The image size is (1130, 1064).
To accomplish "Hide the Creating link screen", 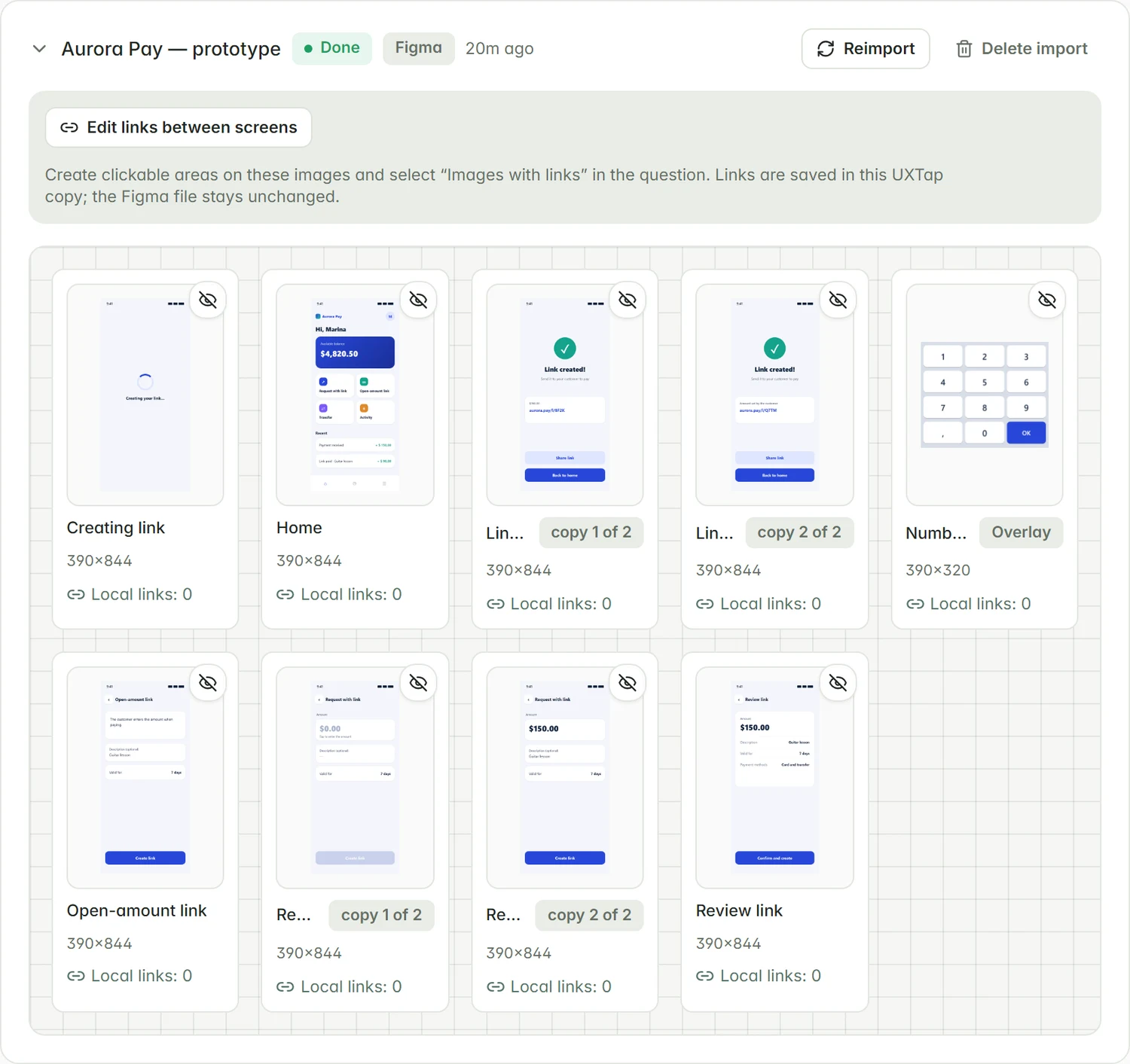I will point(208,300).
